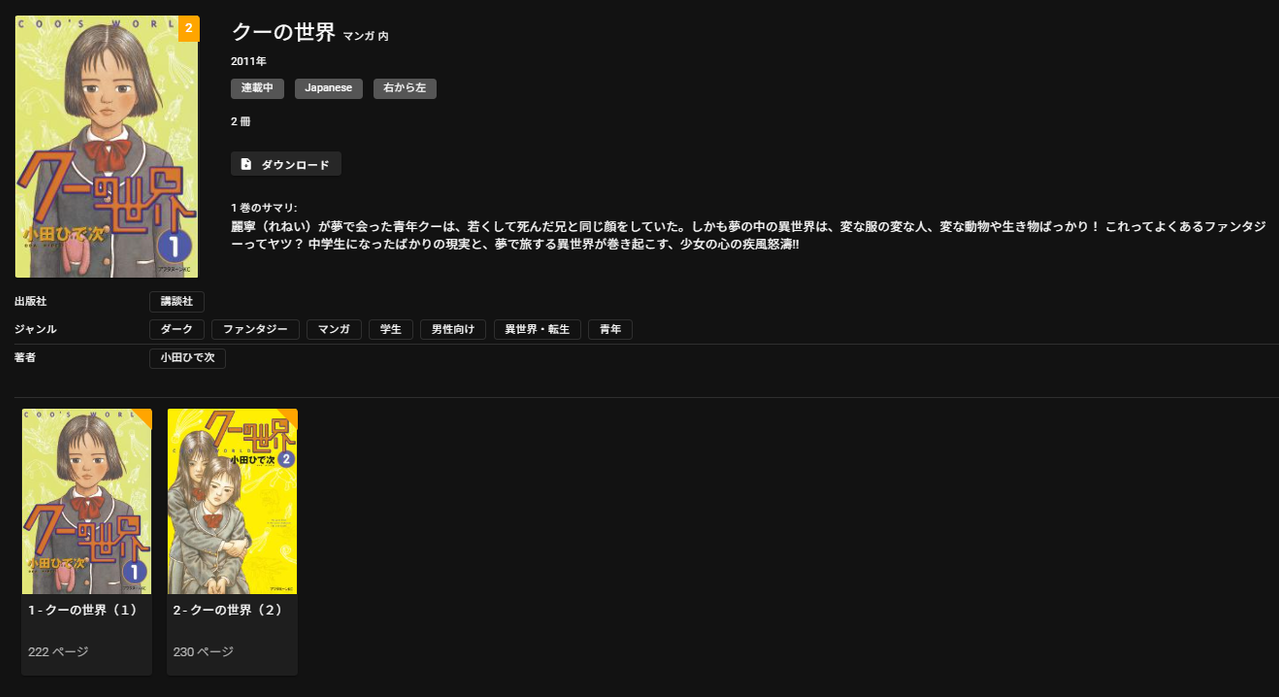1279x697 pixels.
Task: Click the 著者 field label
Action: tap(25, 358)
